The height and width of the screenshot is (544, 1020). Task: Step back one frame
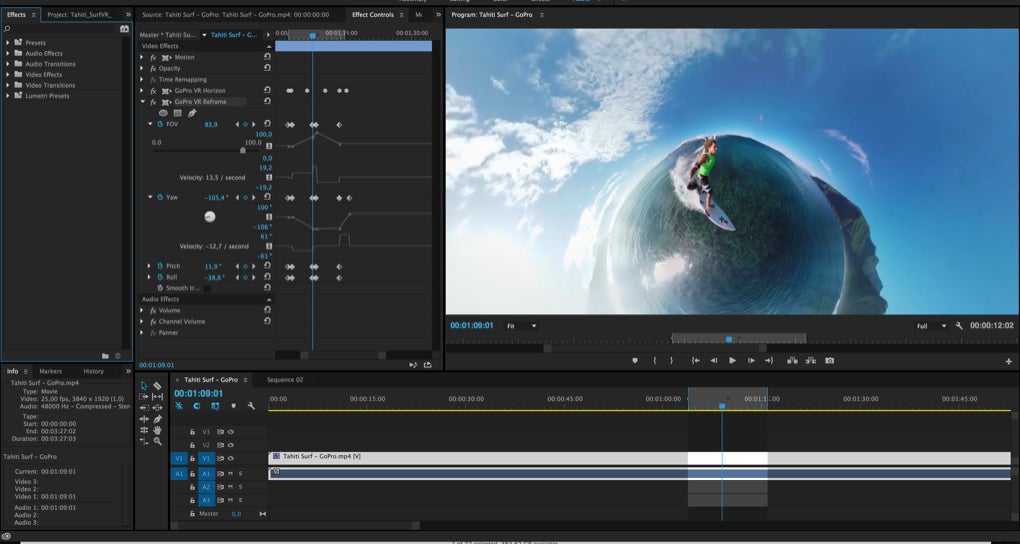[x=714, y=360]
